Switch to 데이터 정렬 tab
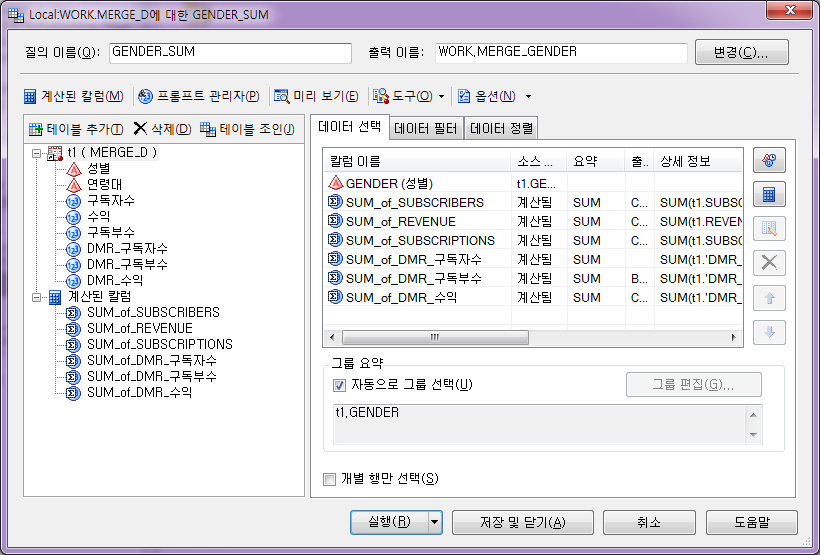This screenshot has width=820, height=555. point(501,129)
